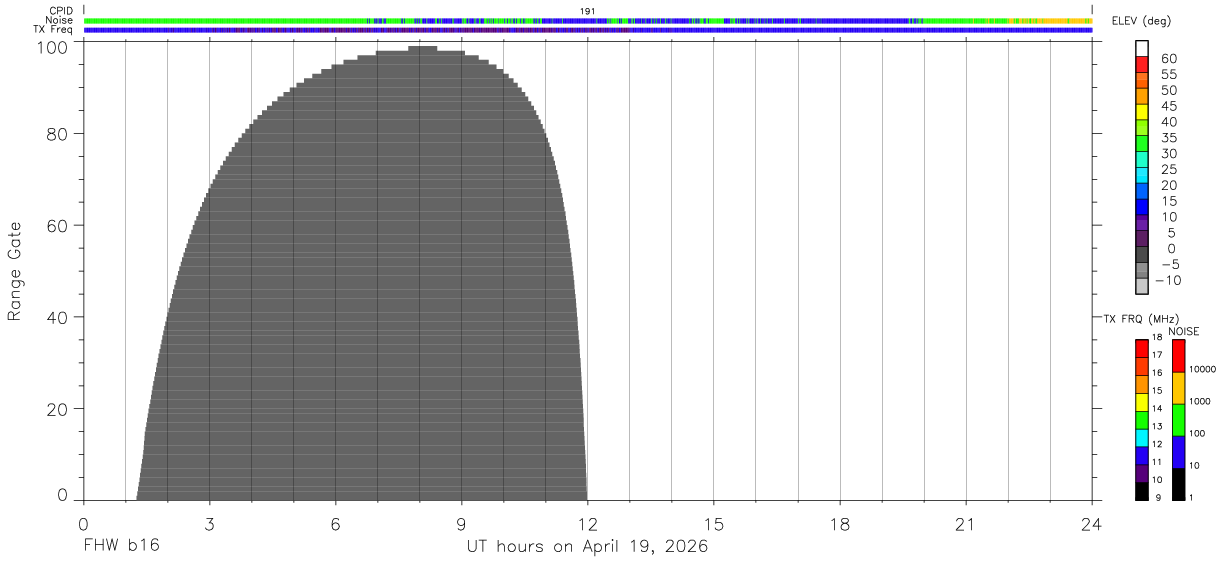Click the 'CPID' row label
Viewport: 1228px width, 567px height.
click(x=60, y=11)
